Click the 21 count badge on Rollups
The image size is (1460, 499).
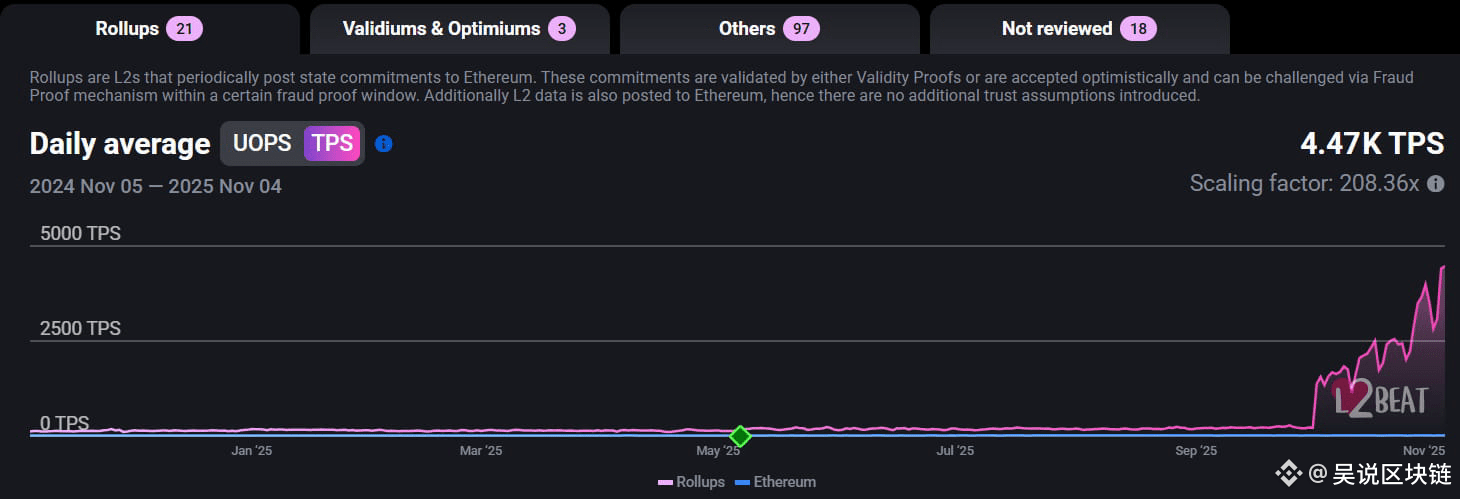[184, 29]
